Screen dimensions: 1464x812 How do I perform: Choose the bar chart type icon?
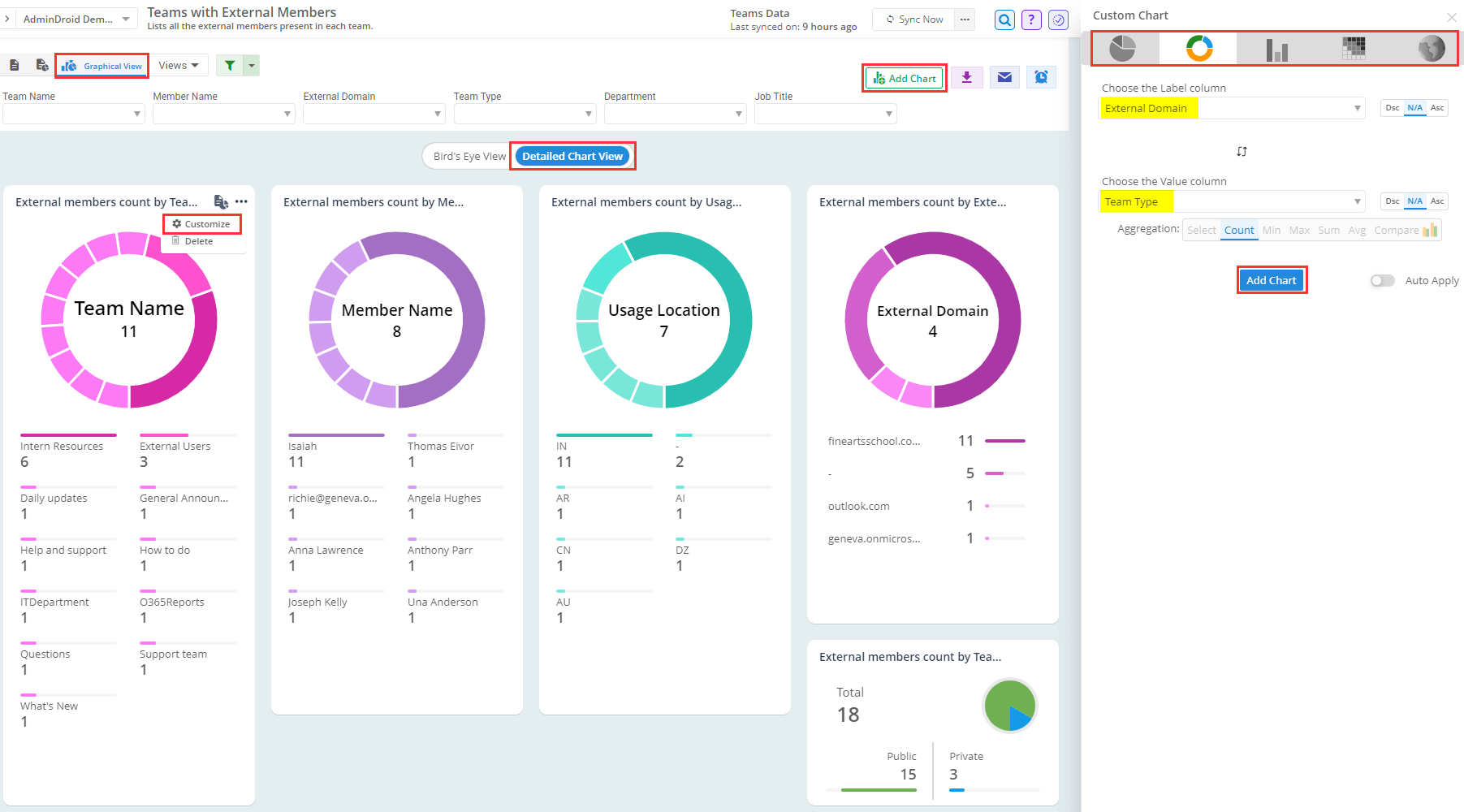[x=1276, y=49]
